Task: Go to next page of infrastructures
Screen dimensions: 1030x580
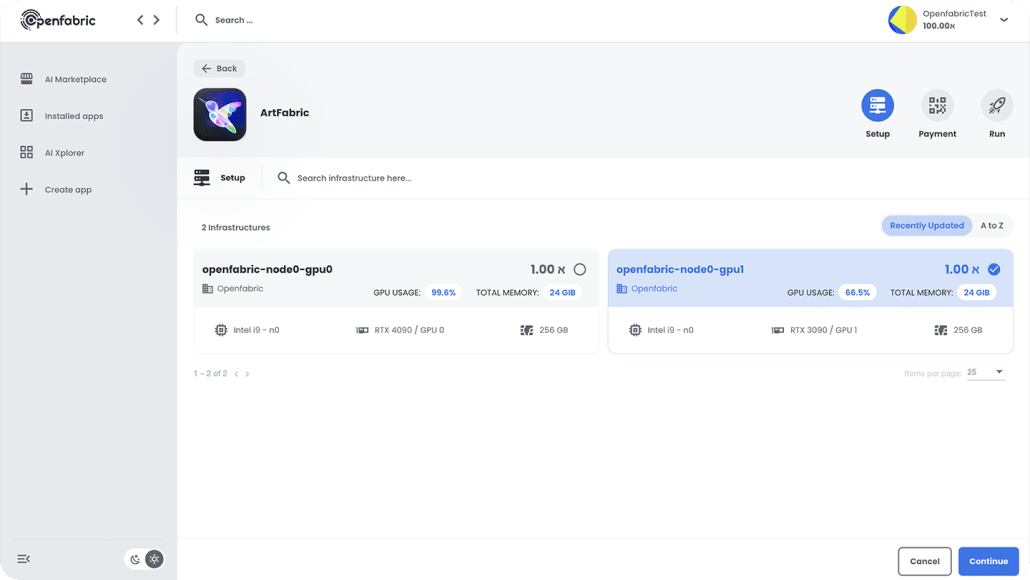Action: (247, 374)
